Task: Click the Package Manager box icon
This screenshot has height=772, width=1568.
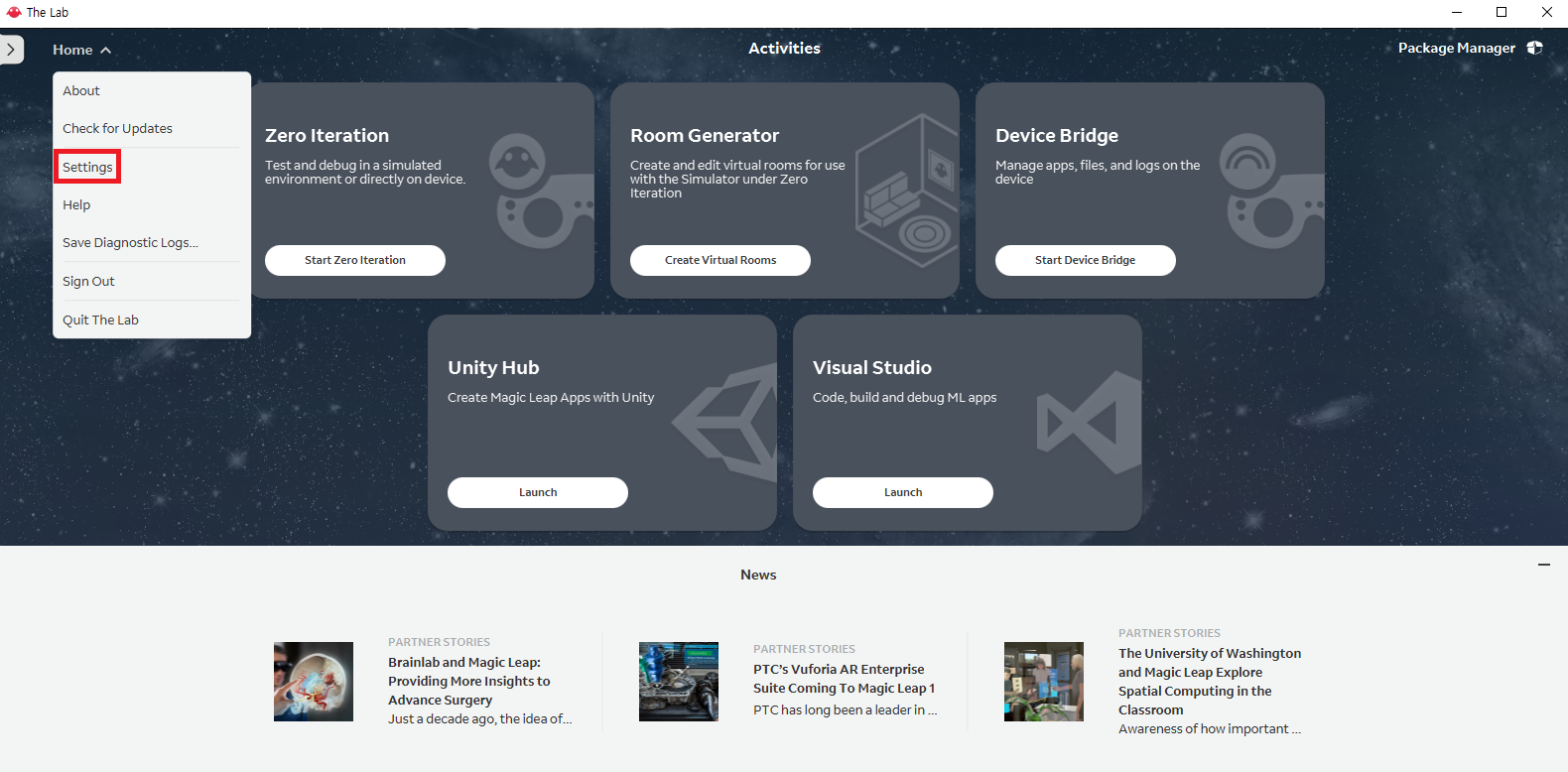Action: [1534, 48]
